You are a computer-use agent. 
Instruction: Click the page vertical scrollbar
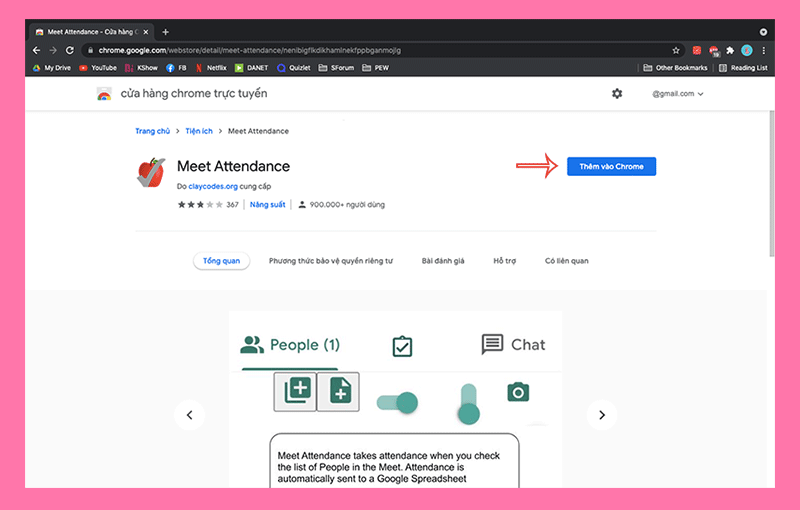(771, 184)
